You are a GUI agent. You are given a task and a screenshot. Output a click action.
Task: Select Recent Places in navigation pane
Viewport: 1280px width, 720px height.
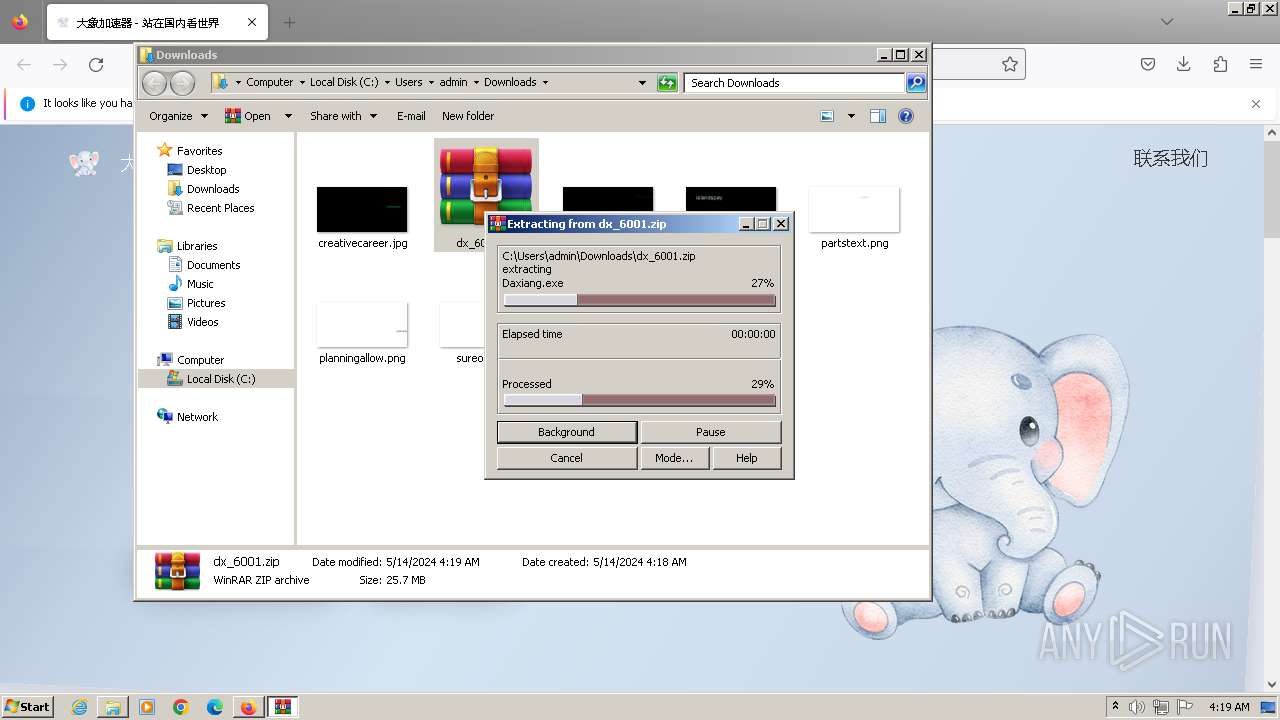click(220, 208)
